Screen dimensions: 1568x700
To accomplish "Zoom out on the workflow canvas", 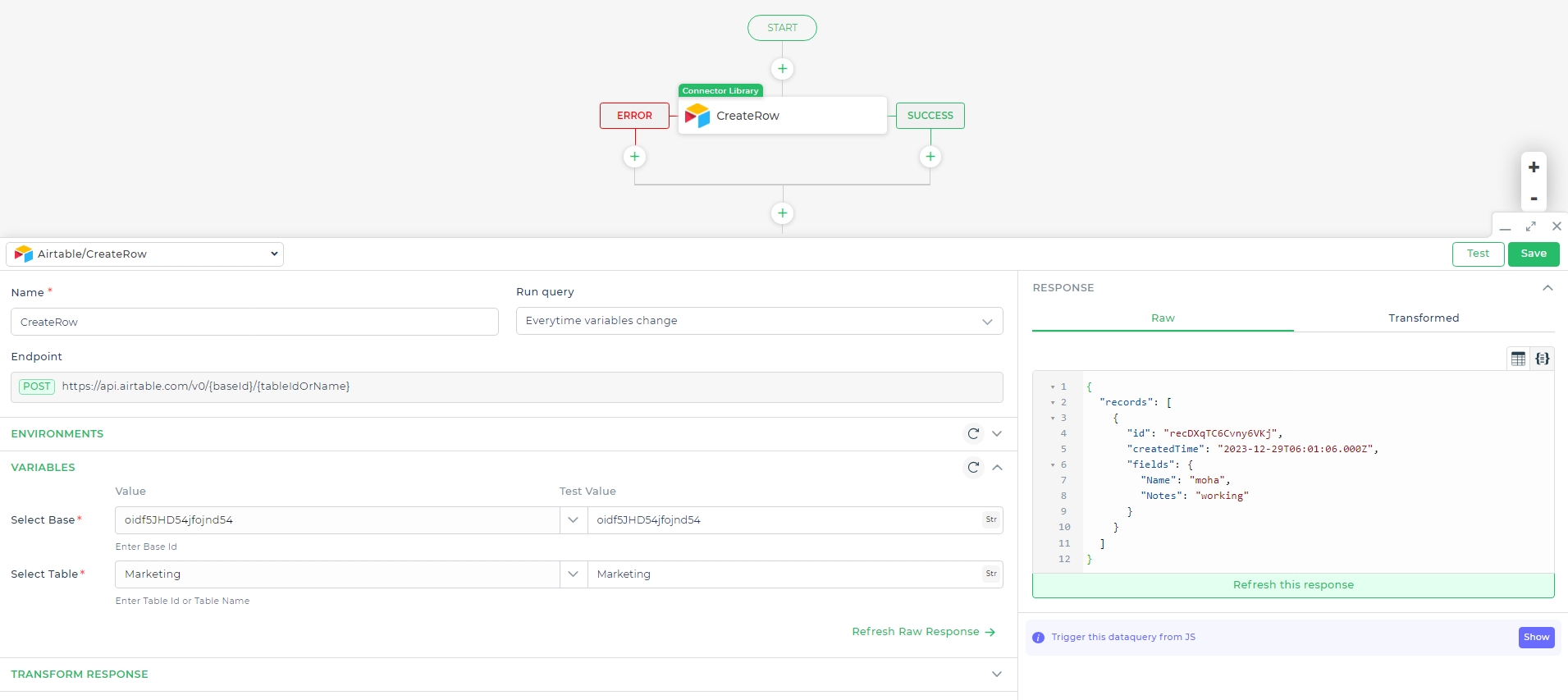I will point(1534,199).
